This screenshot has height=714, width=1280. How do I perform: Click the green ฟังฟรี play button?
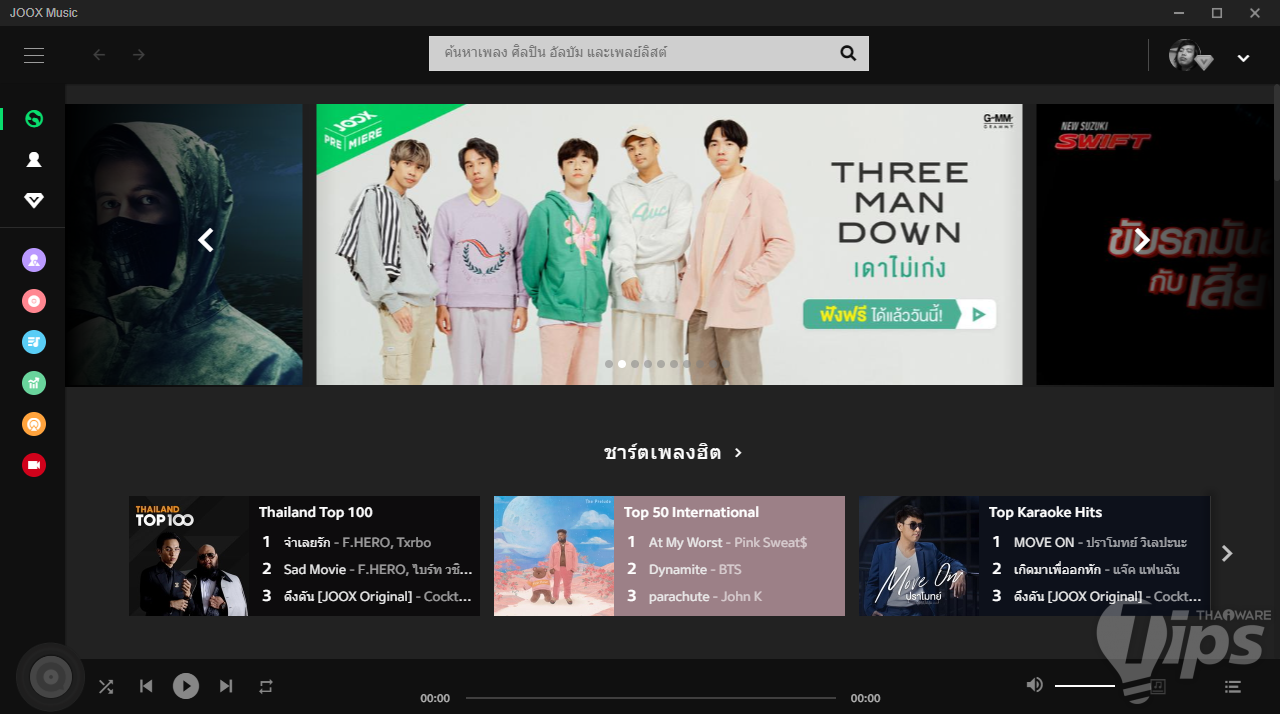[899, 314]
